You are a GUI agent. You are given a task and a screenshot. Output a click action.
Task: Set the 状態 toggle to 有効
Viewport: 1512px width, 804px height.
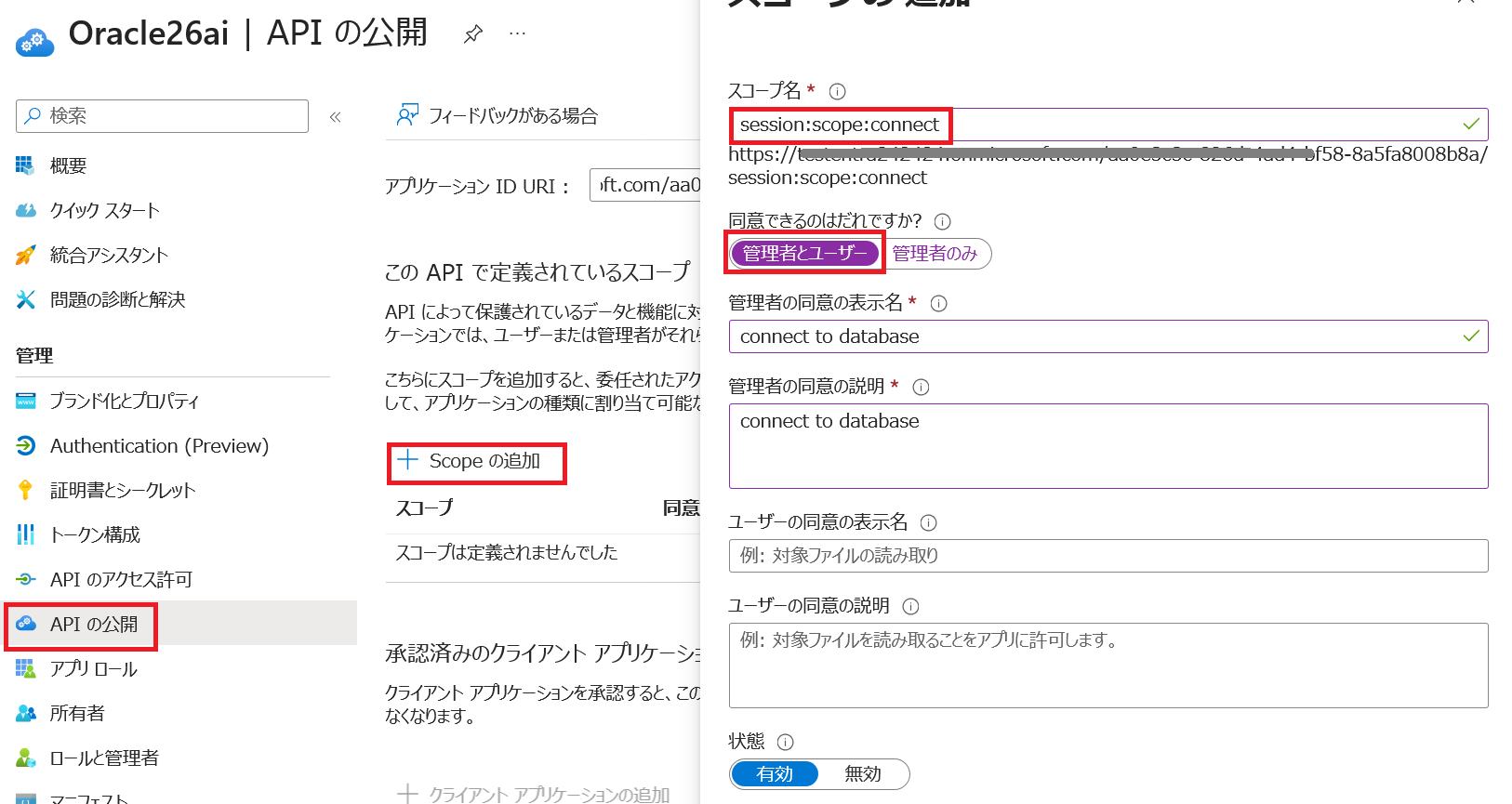pyautogui.click(x=775, y=773)
